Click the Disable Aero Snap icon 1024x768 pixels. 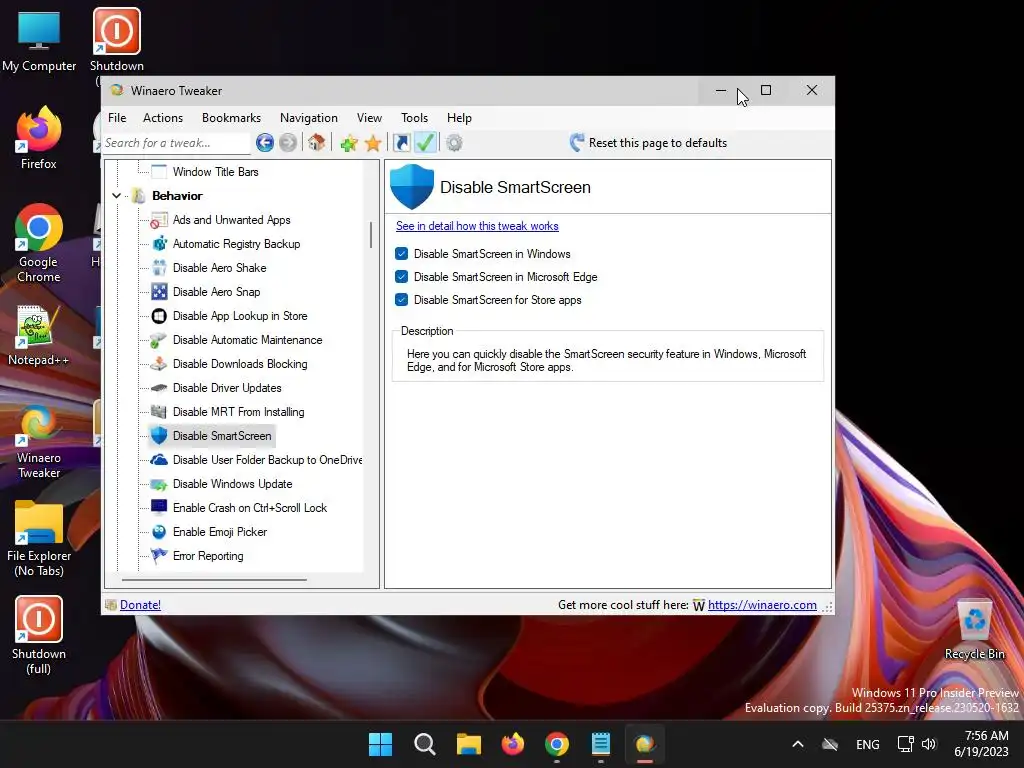point(159,292)
